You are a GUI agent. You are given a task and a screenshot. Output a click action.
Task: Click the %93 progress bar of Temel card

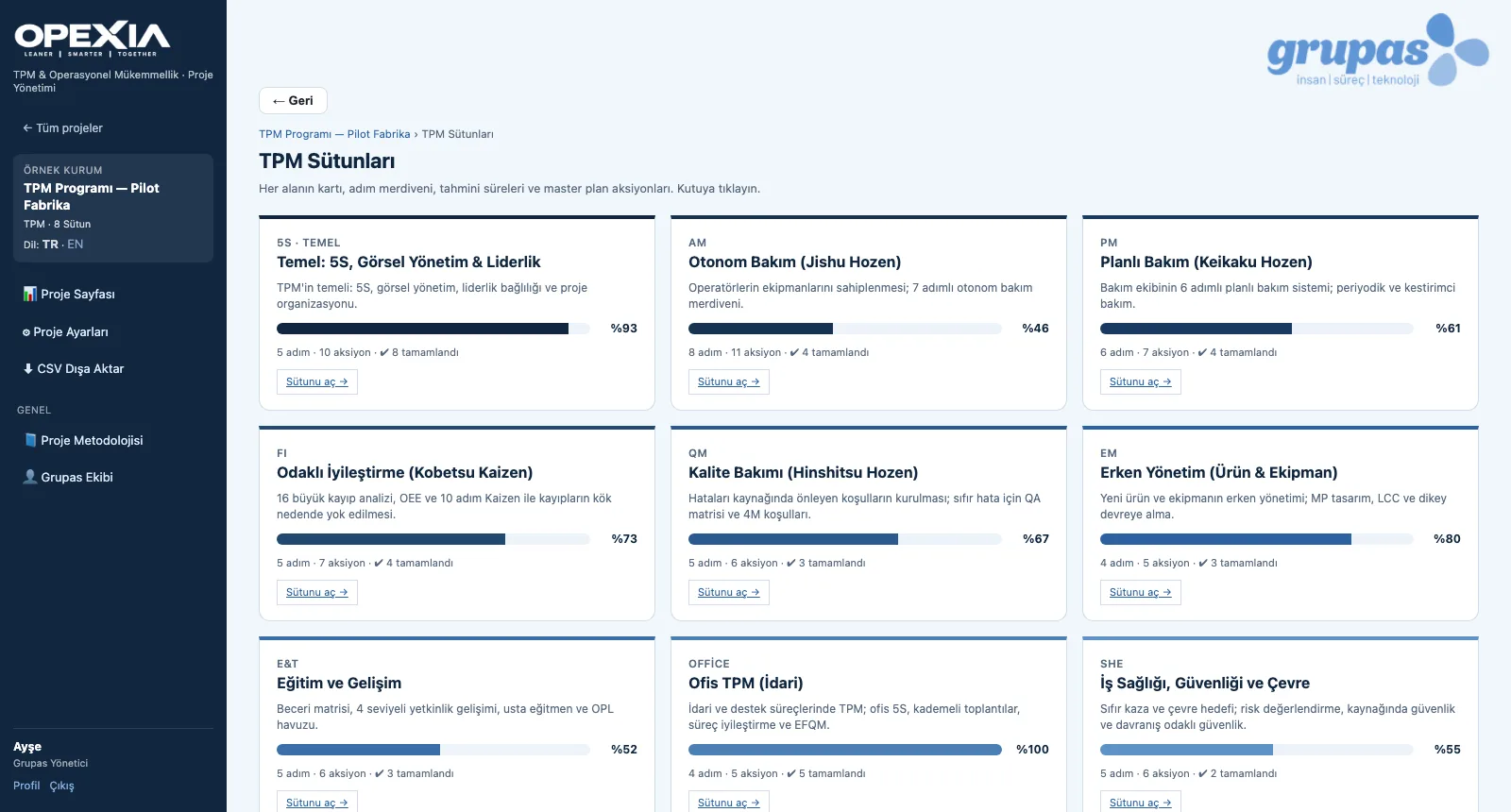coord(433,329)
